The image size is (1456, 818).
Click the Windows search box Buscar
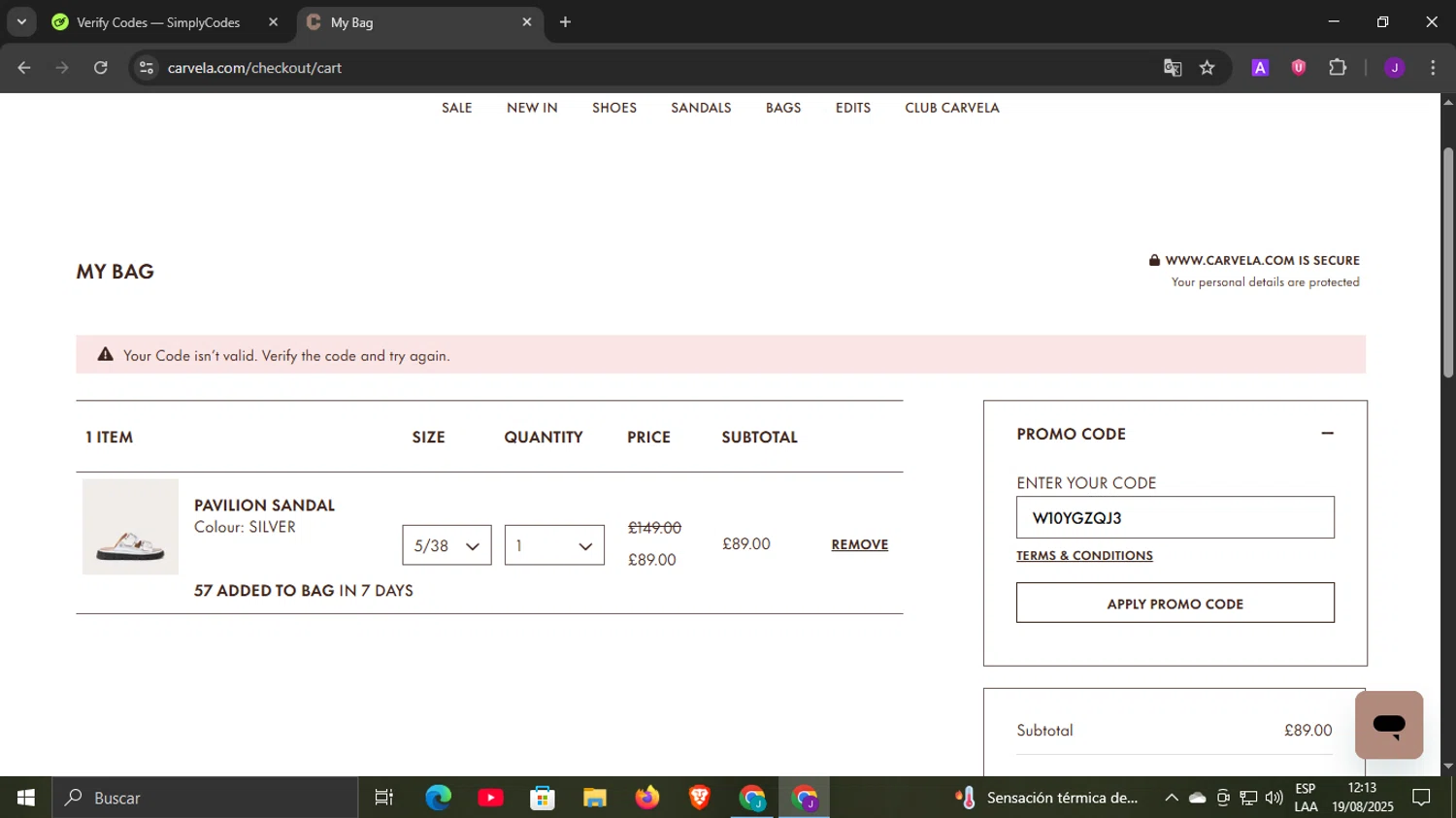(x=205, y=798)
